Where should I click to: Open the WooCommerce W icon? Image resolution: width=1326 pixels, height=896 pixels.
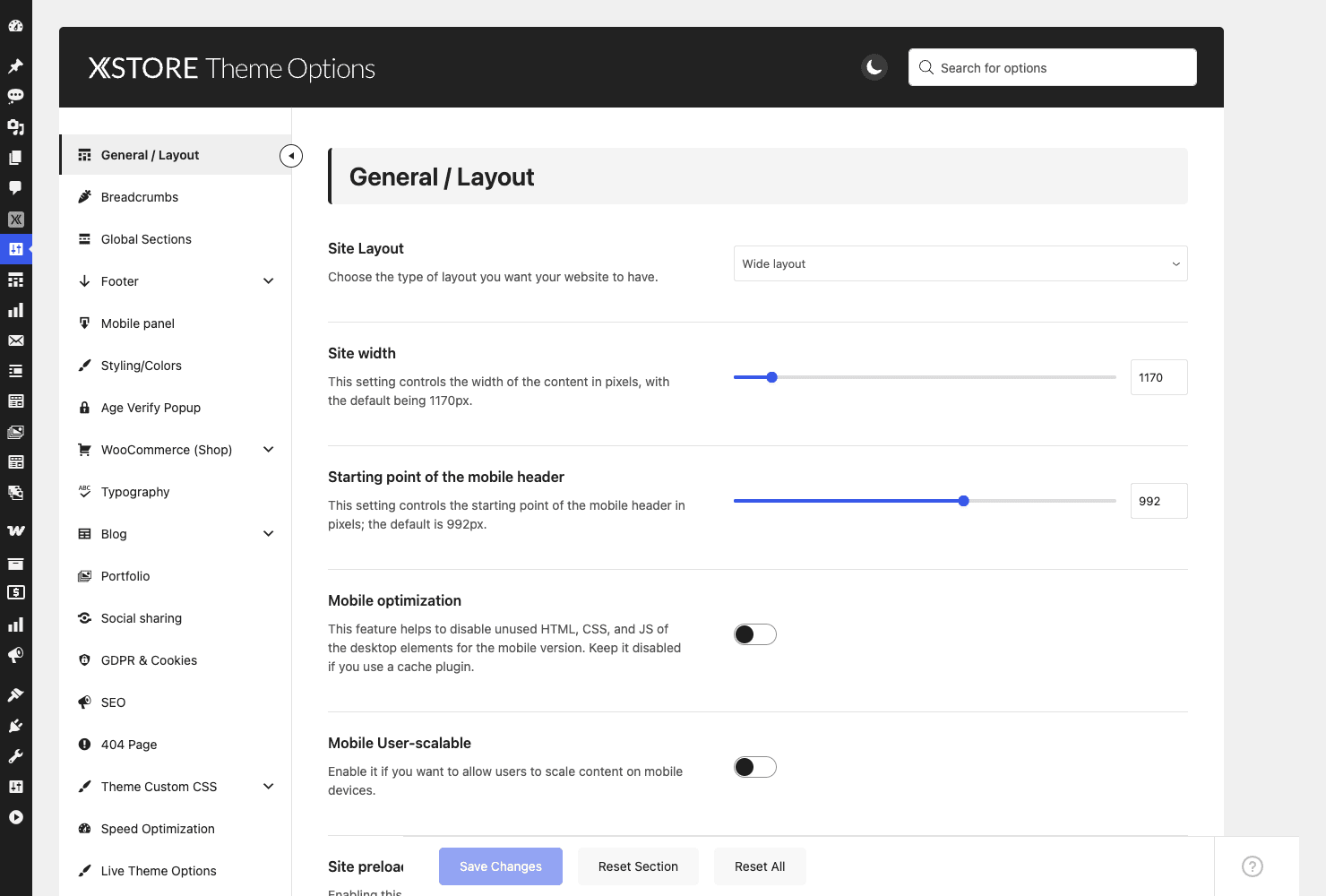coord(15,530)
